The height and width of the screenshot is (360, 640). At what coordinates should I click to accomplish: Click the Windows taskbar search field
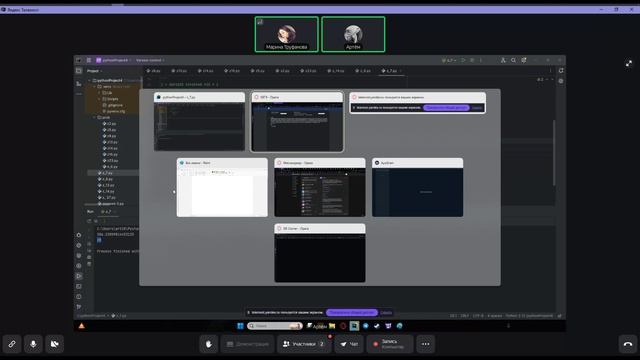[275, 326]
